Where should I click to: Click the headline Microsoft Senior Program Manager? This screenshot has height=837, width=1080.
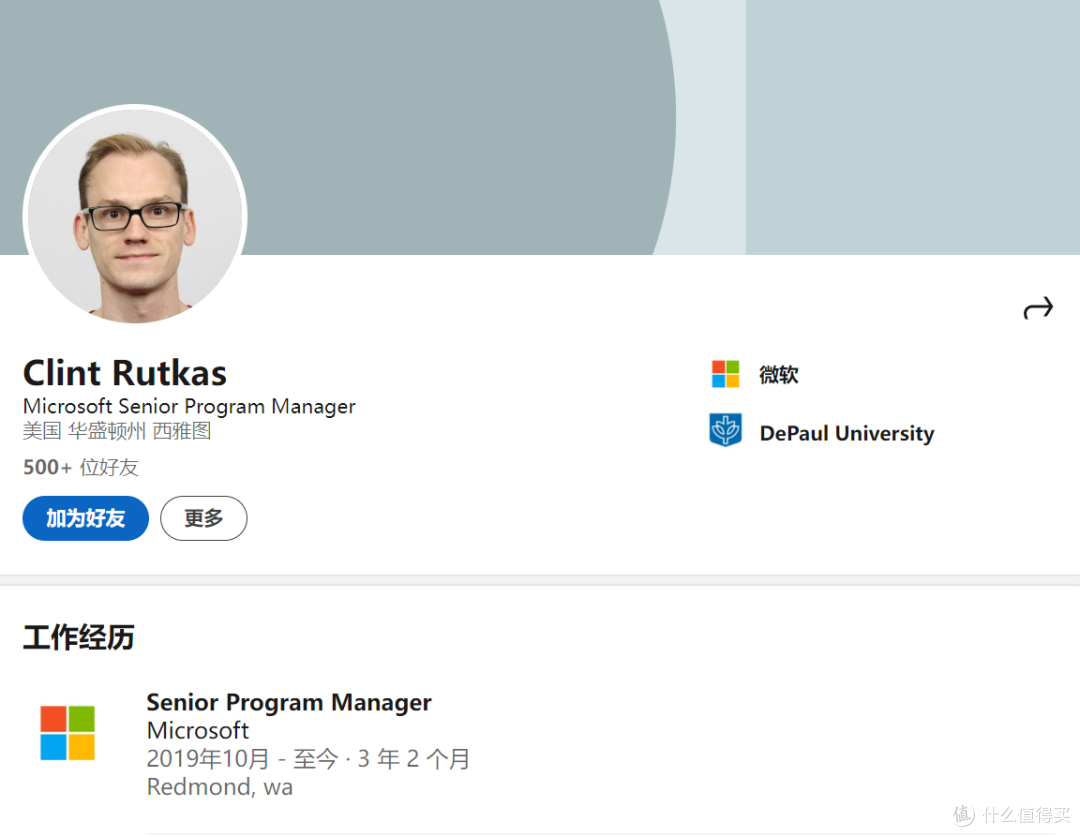[x=189, y=406]
